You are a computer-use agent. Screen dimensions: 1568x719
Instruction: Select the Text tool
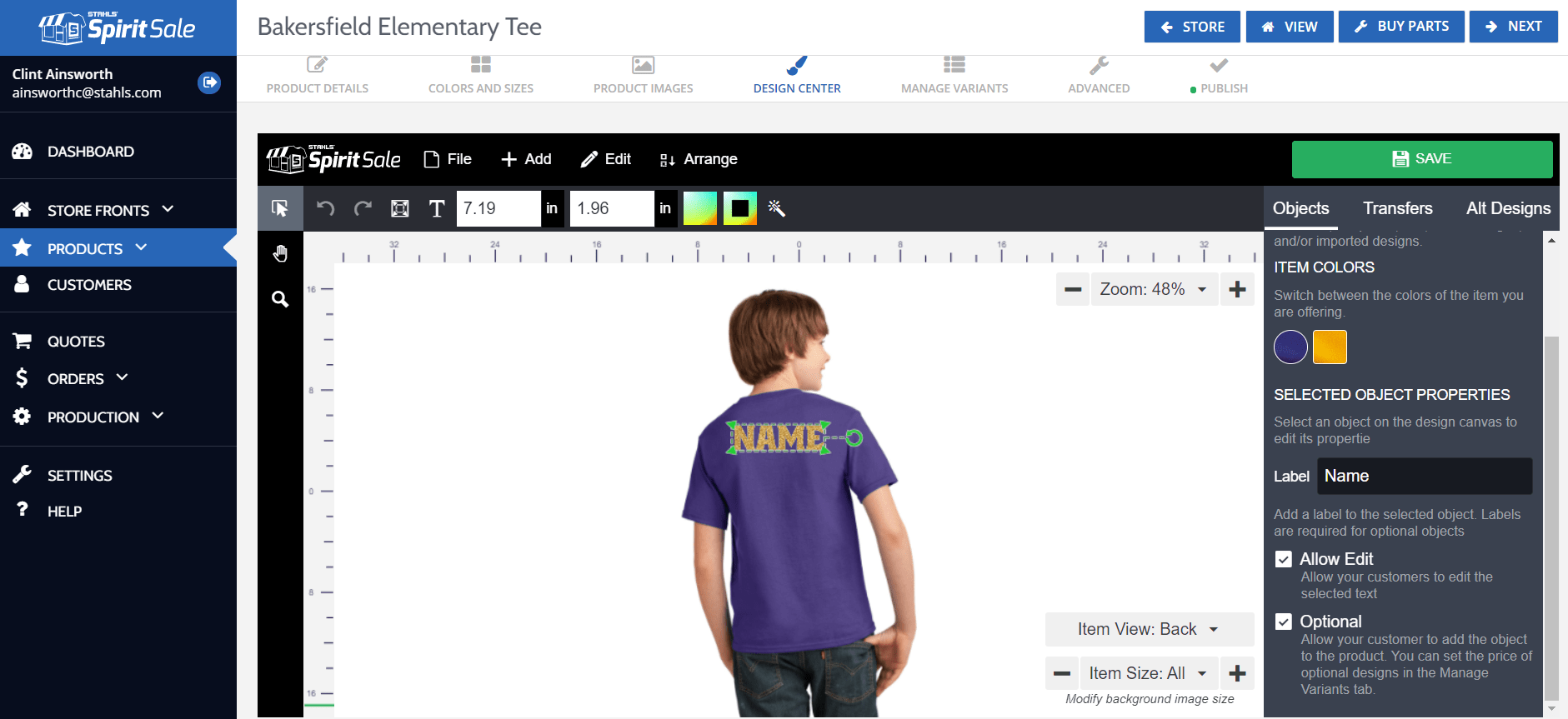click(437, 208)
